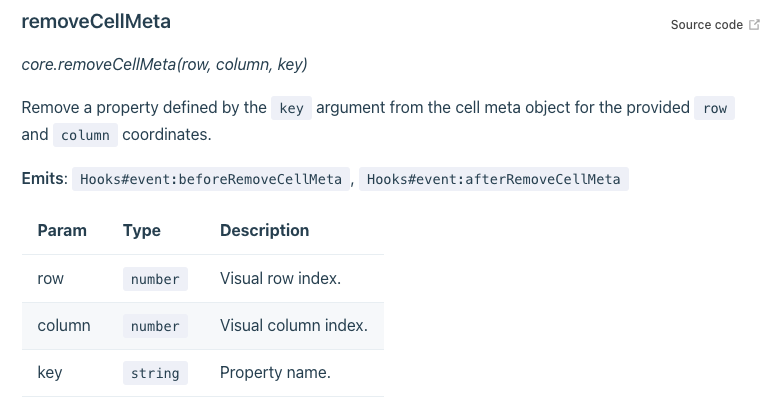The width and height of the screenshot is (781, 403).
Task: Open the Source code link
Action: pyautogui.click(x=706, y=25)
